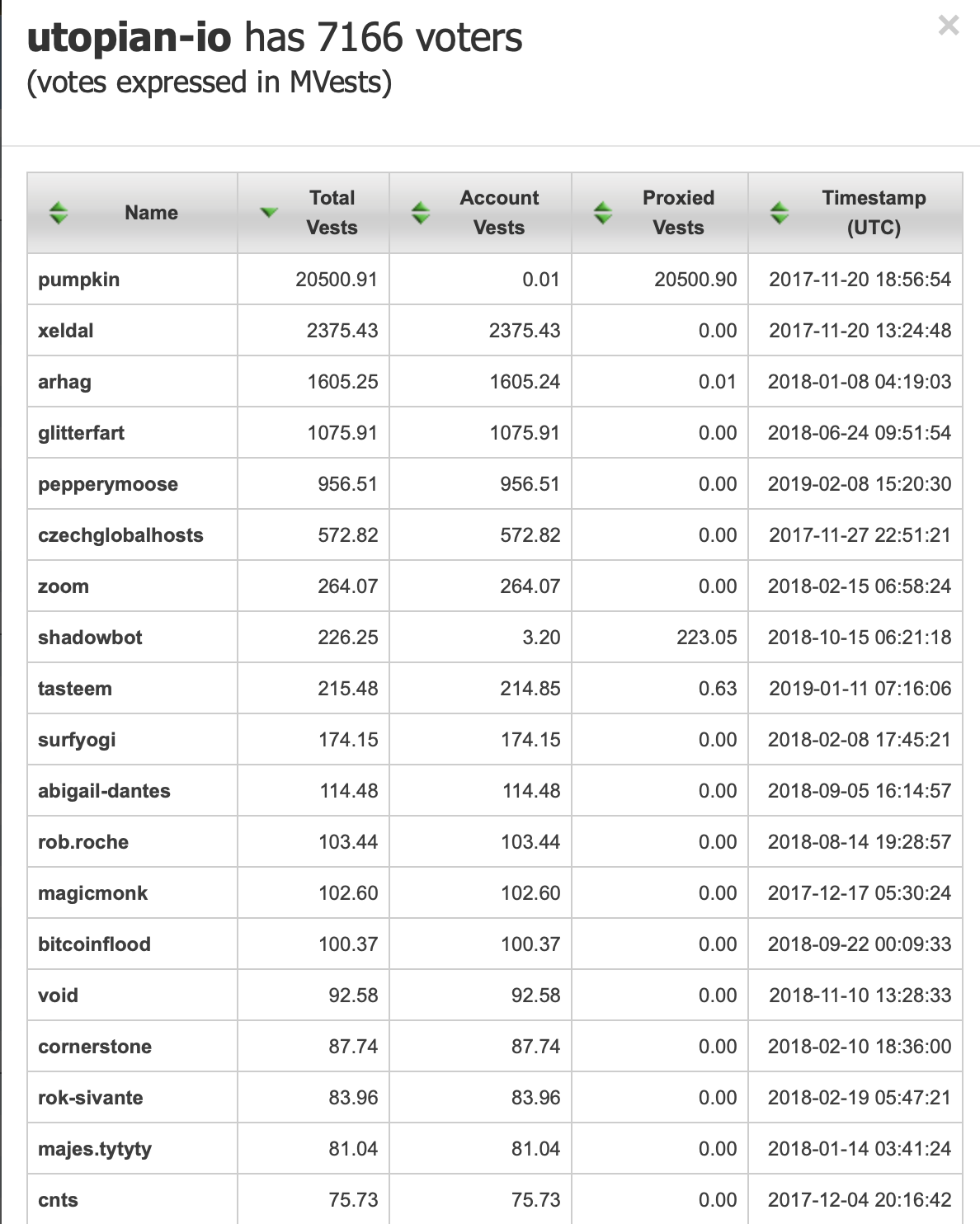Click the Account Vests header label

click(499, 213)
